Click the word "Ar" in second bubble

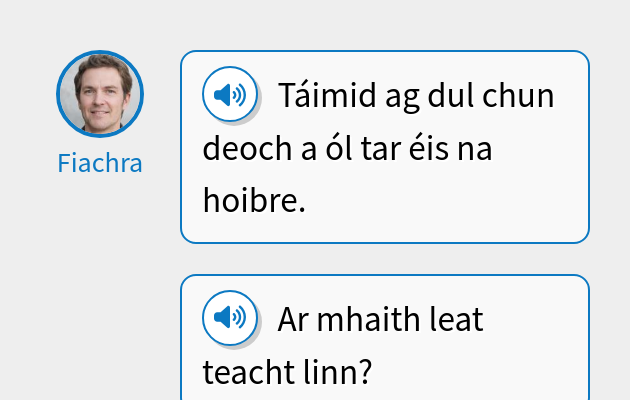pos(295,320)
